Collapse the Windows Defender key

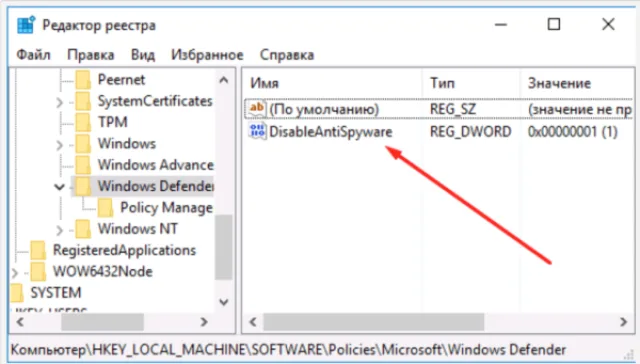click(60, 187)
